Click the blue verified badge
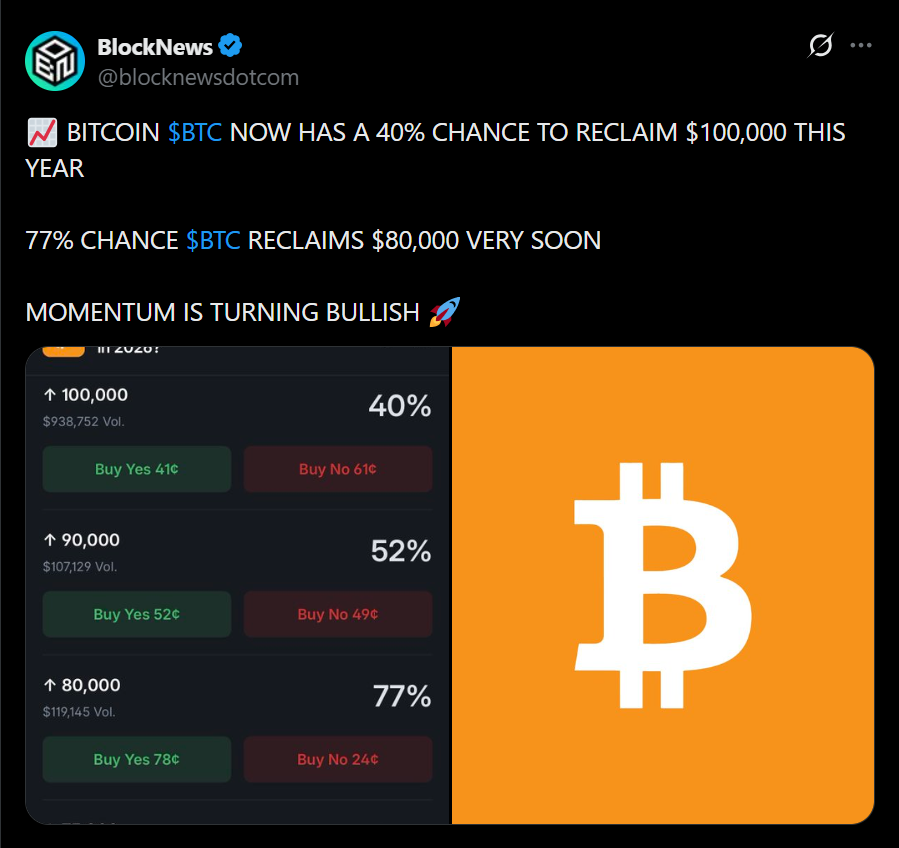 point(230,45)
